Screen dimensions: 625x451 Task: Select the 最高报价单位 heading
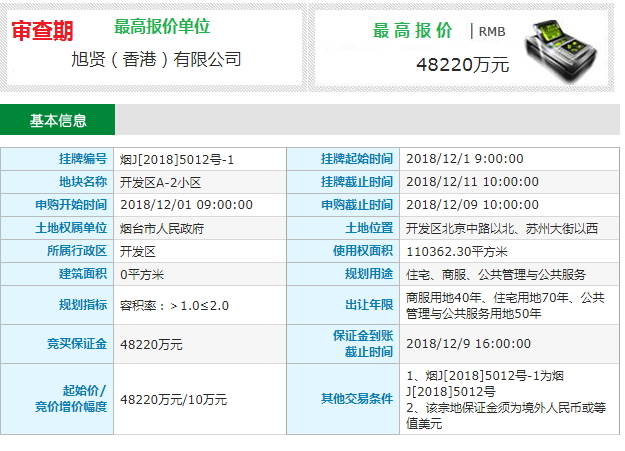(162, 26)
